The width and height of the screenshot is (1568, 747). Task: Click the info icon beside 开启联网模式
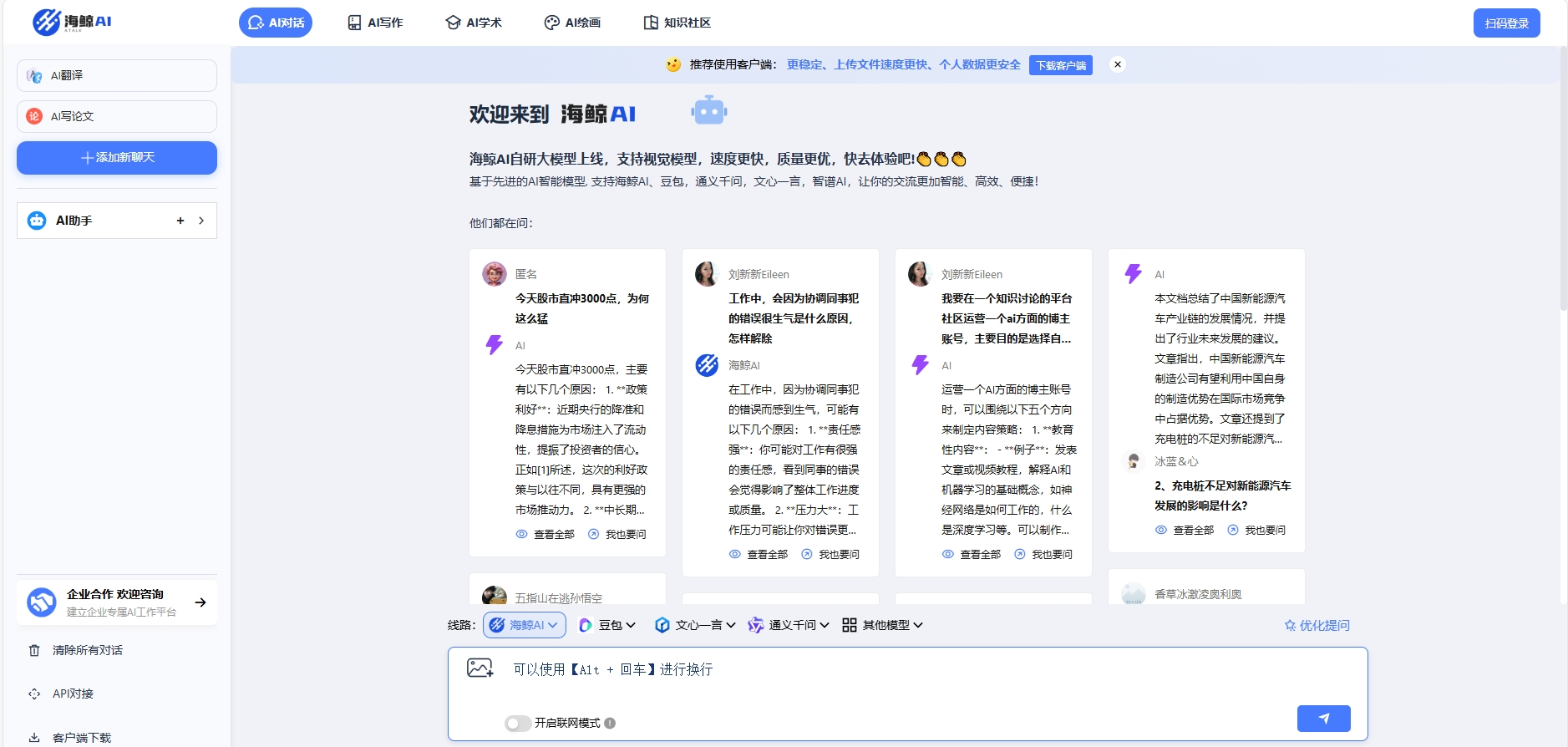tap(610, 723)
